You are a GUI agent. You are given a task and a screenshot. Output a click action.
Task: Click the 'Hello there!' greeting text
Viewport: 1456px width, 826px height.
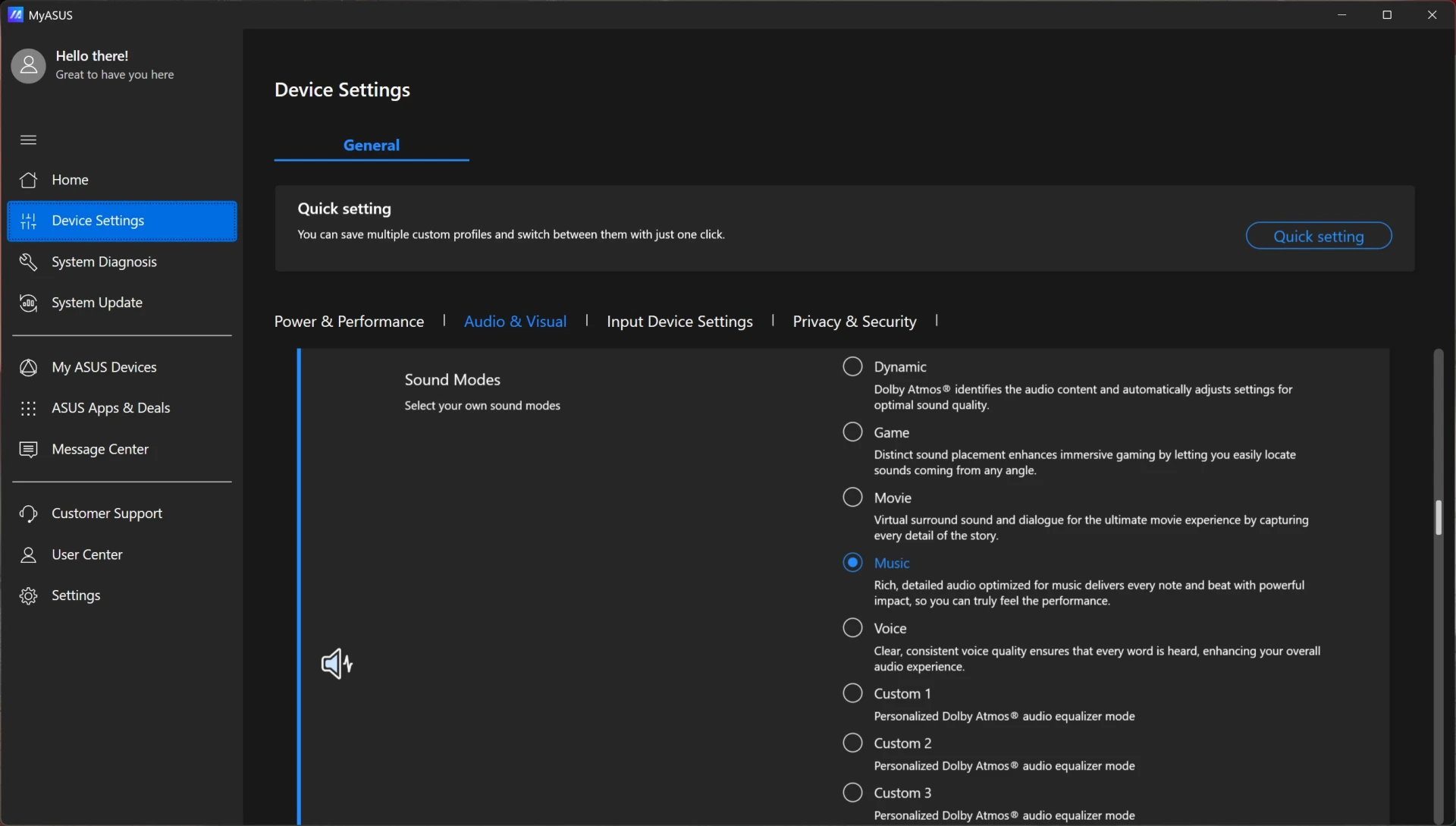tap(92, 56)
